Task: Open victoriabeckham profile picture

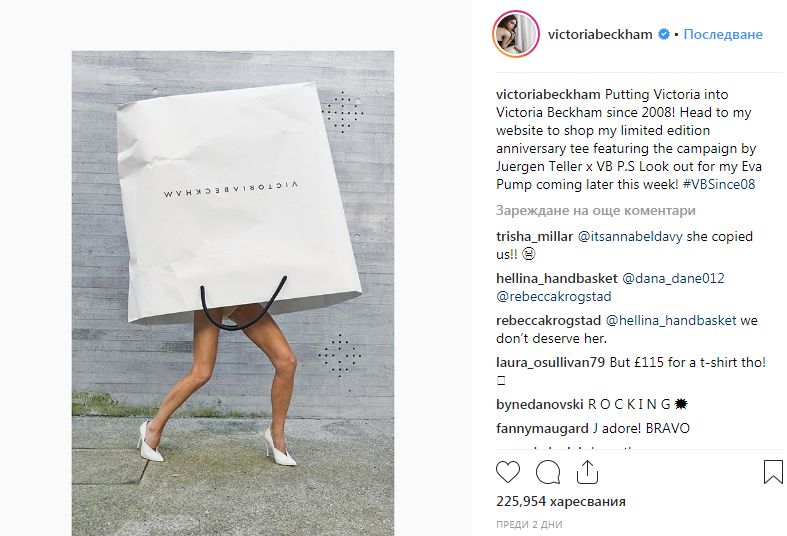Action: [x=516, y=34]
